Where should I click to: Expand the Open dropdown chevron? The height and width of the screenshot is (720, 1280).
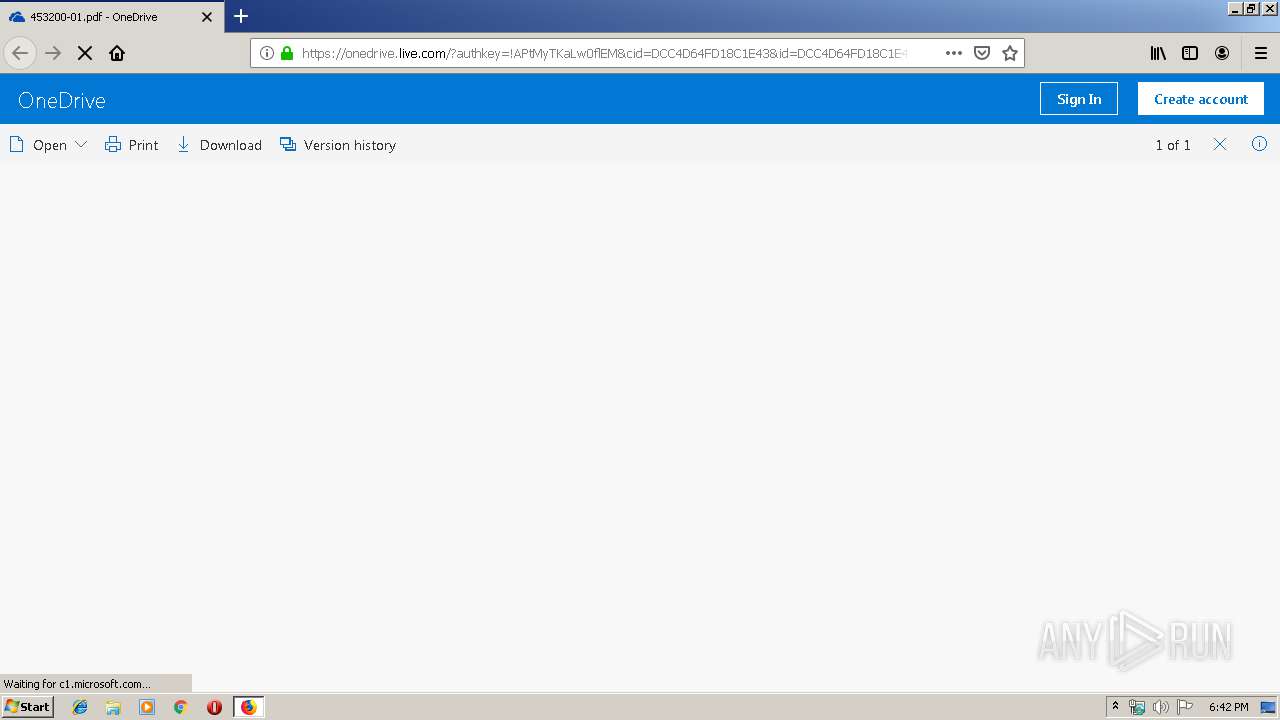[81, 145]
